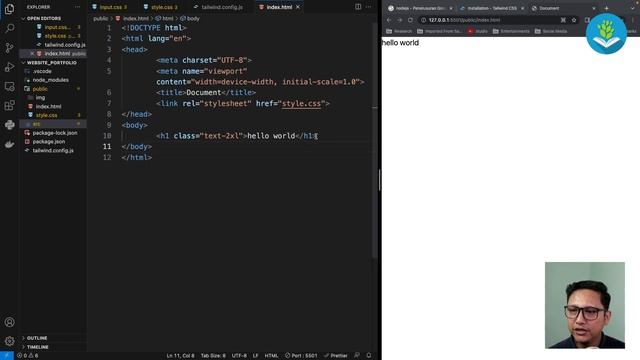Viewport: 640px width, 360px height.
Task: Click the editor vertical scrollbar
Action: pyautogui.click(x=375, y=141)
